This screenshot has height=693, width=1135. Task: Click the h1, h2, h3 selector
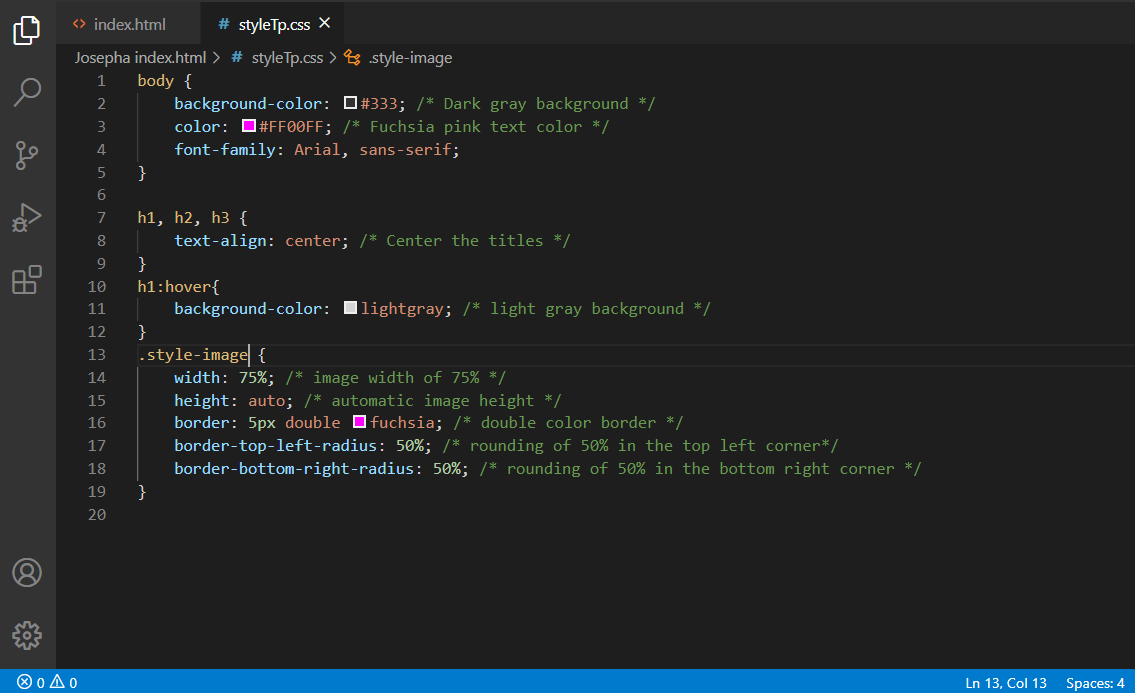pyautogui.click(x=183, y=218)
